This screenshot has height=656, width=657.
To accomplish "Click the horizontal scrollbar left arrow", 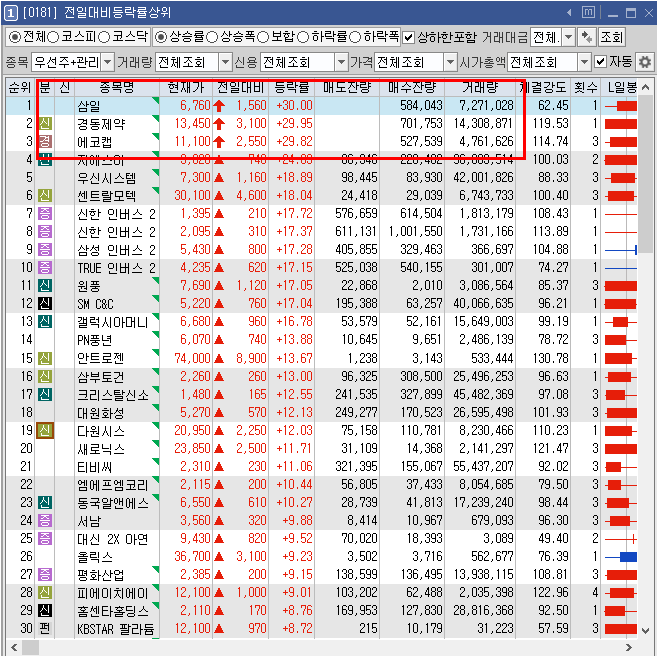I will pos(14,648).
